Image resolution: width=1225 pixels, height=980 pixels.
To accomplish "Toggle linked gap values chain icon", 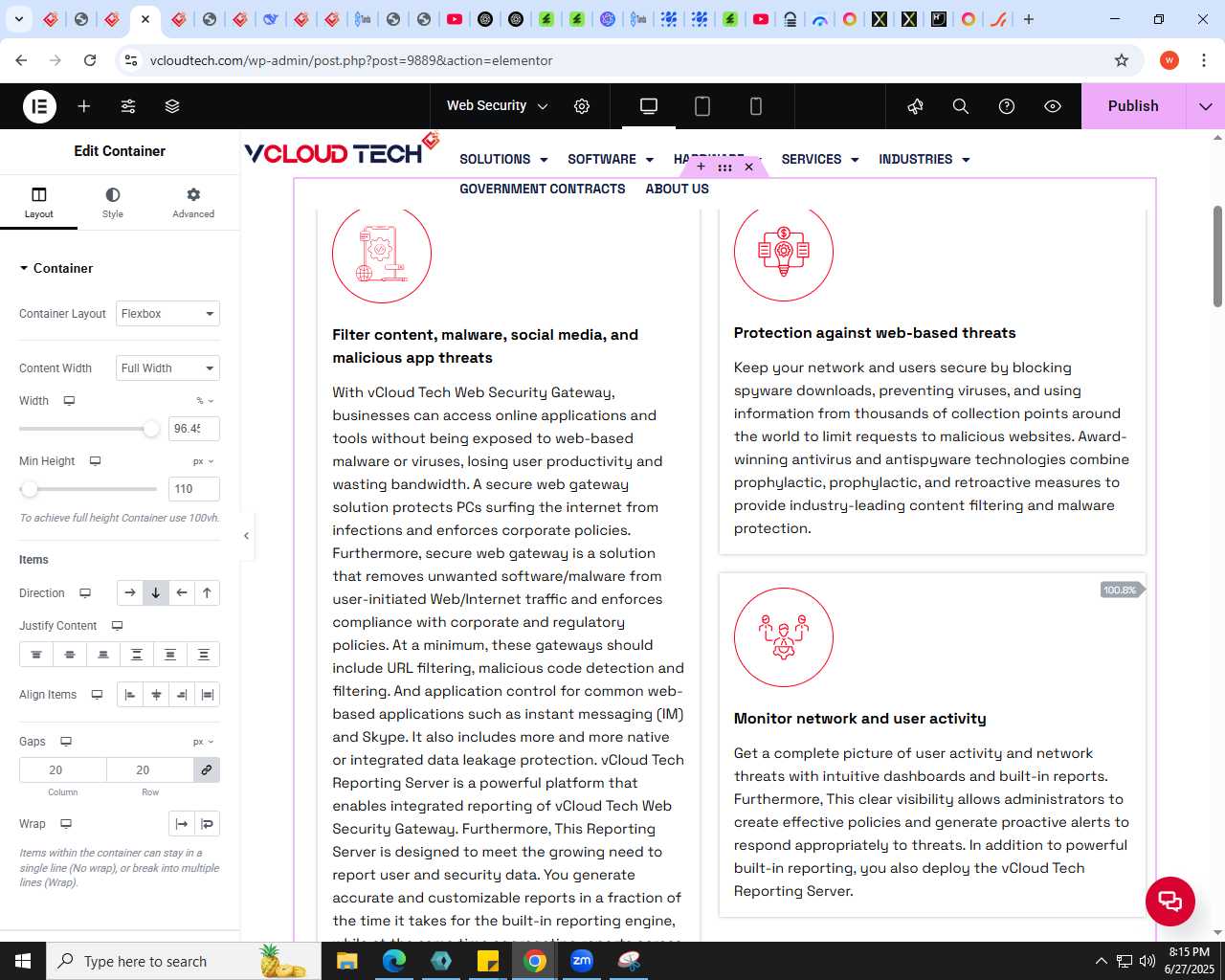I will click(x=206, y=770).
